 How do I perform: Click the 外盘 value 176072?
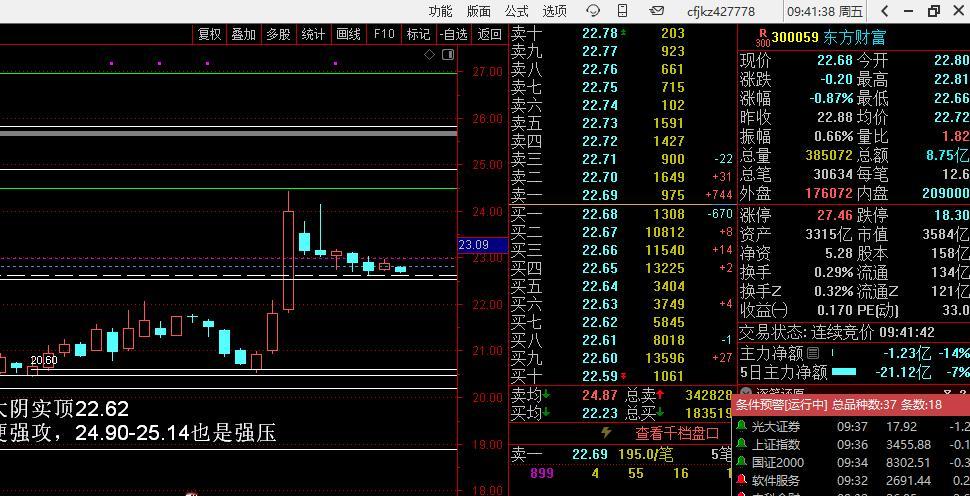click(829, 194)
